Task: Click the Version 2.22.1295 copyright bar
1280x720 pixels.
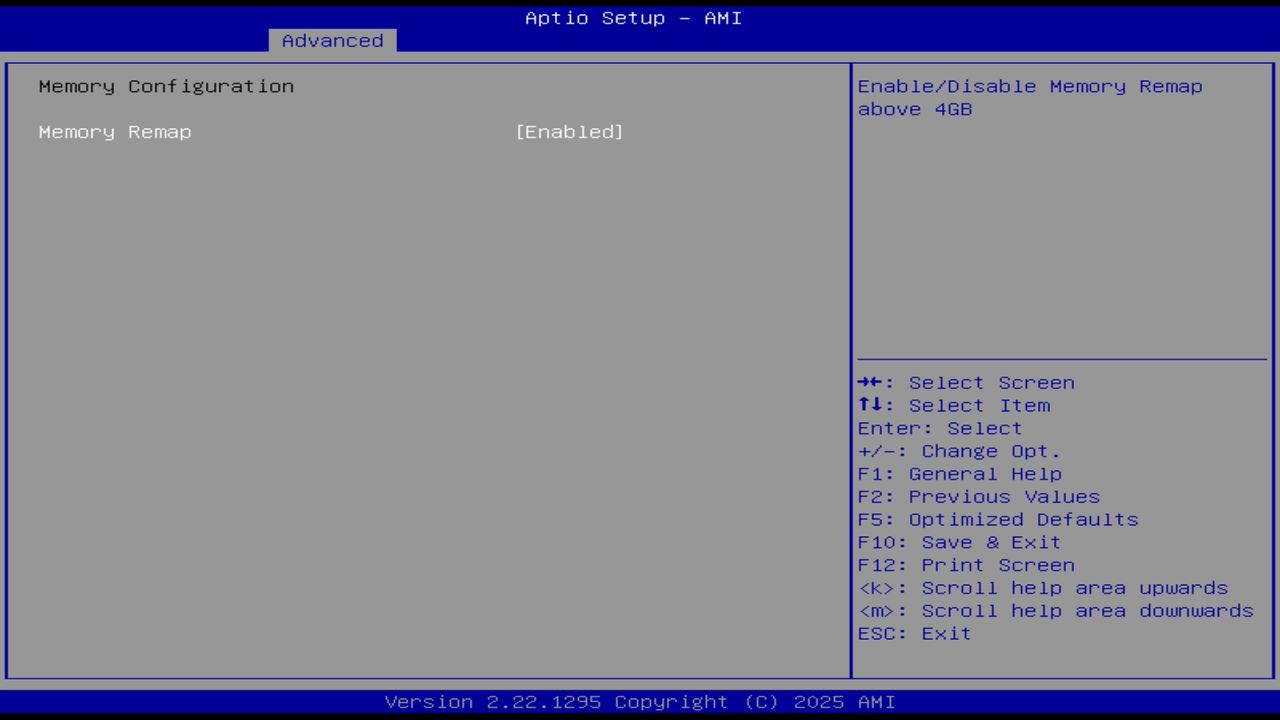Action: (632, 701)
